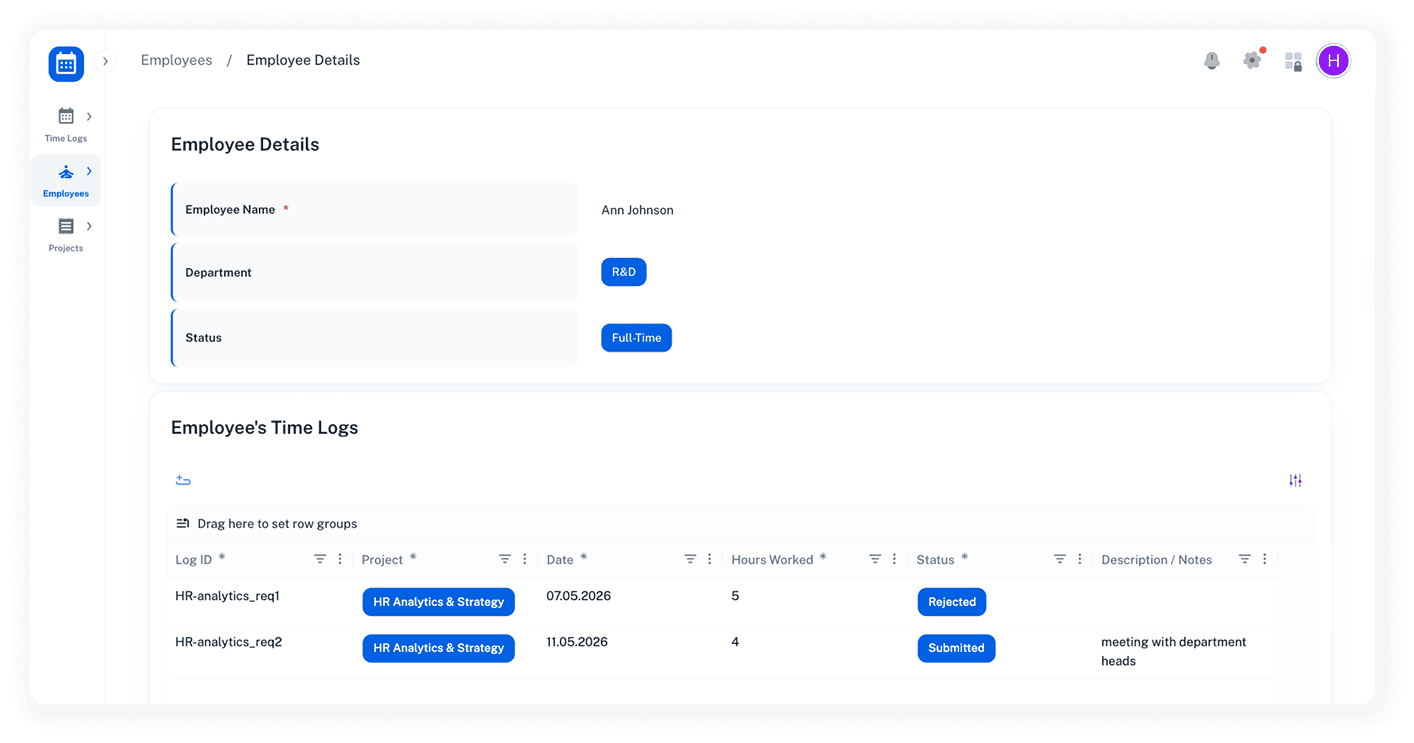This screenshot has height=743, width=1414.
Task: Open the Hours Worked column three-dot menu
Action: 895,559
